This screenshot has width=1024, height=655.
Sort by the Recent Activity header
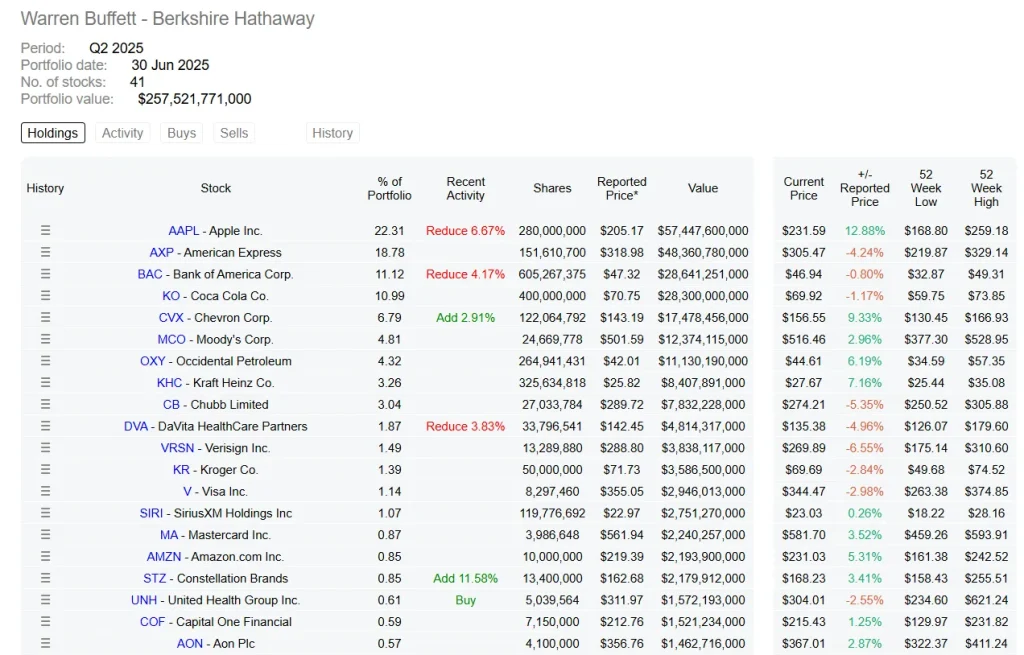click(x=466, y=188)
